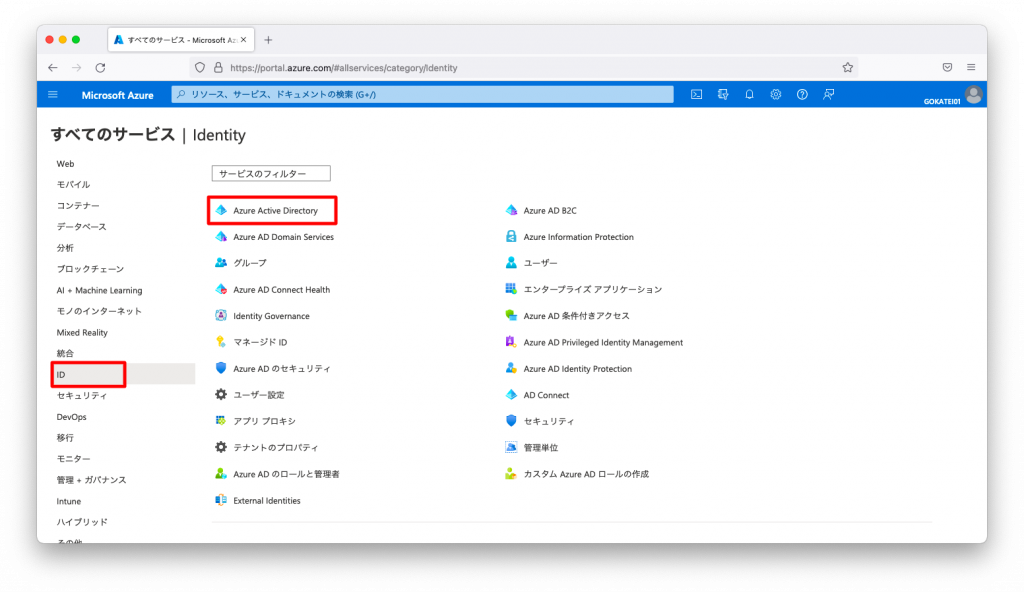This screenshot has height=592, width=1024.
Task: Open a new browser tab
Action: click(x=268, y=40)
